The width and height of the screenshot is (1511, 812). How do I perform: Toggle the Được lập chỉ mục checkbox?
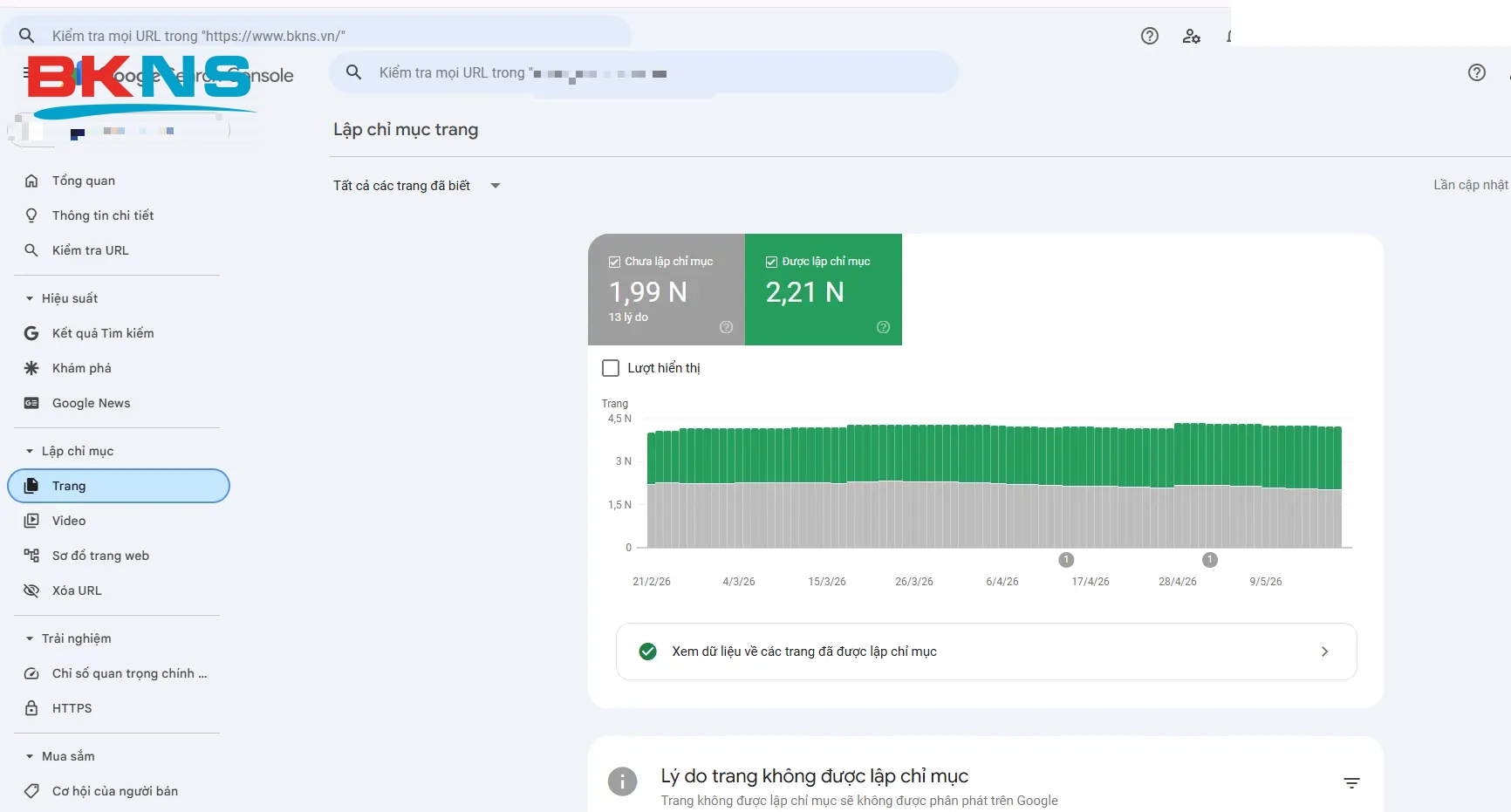[x=771, y=262]
